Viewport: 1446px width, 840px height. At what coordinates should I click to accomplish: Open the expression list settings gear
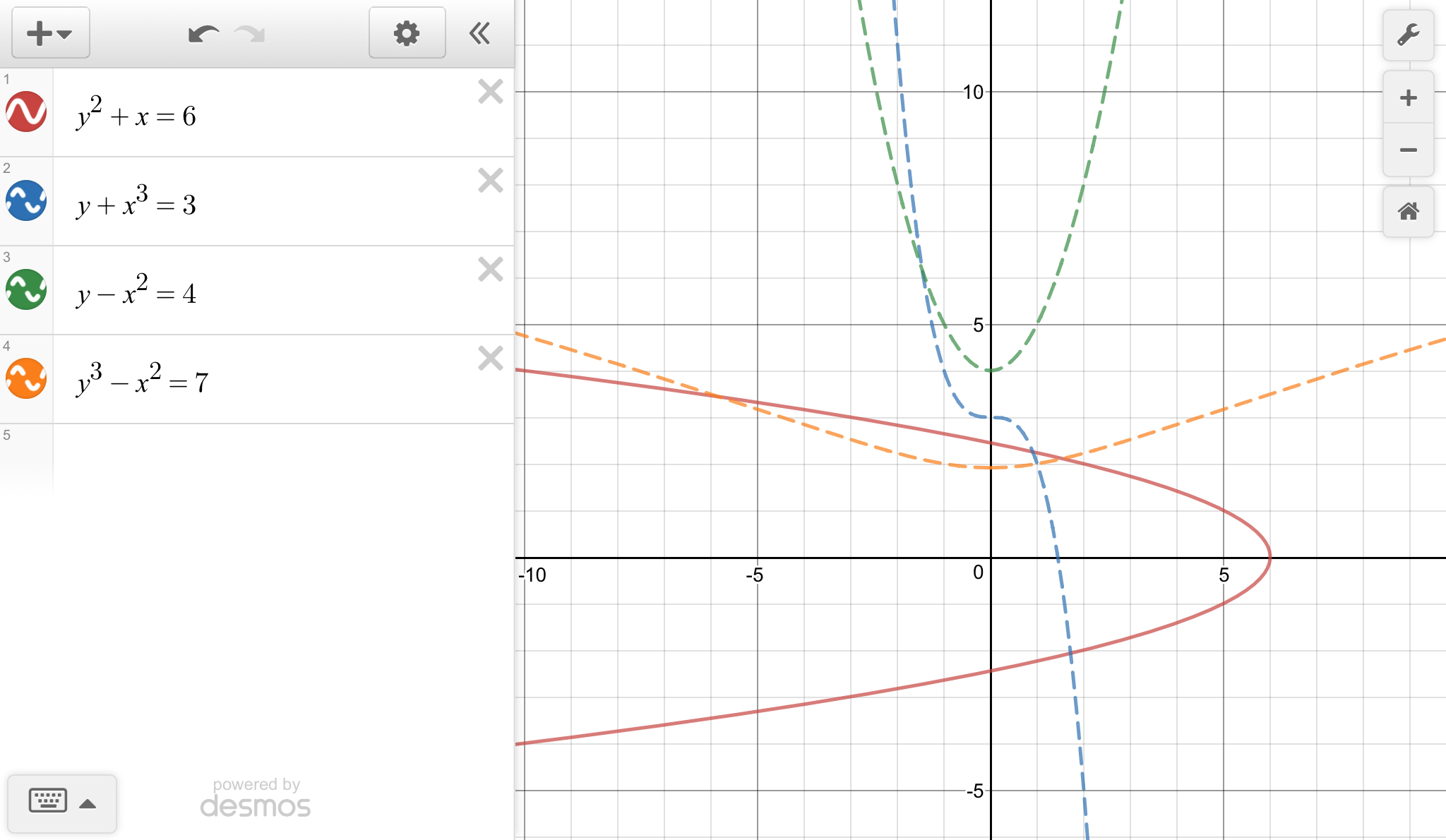(407, 33)
